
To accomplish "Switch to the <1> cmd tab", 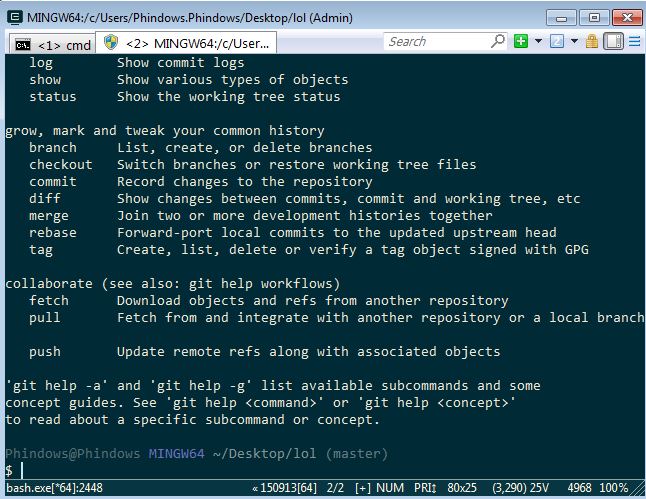I will pyautogui.click(x=52, y=45).
